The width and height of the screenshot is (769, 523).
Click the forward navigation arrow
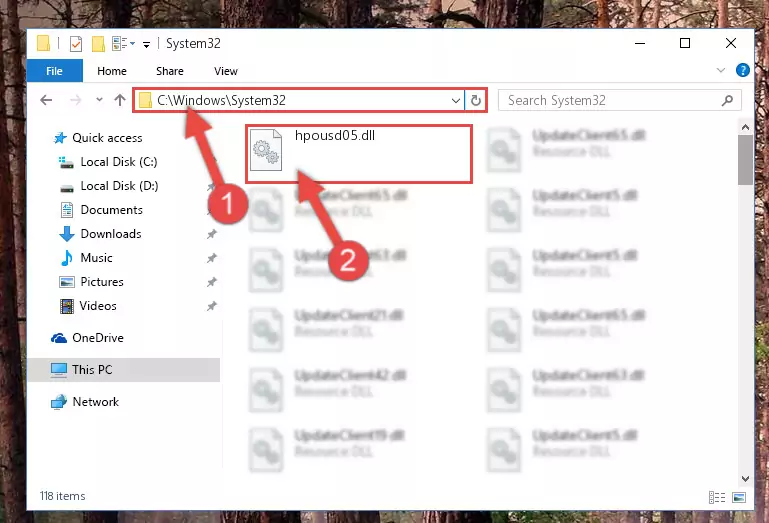pos(76,100)
